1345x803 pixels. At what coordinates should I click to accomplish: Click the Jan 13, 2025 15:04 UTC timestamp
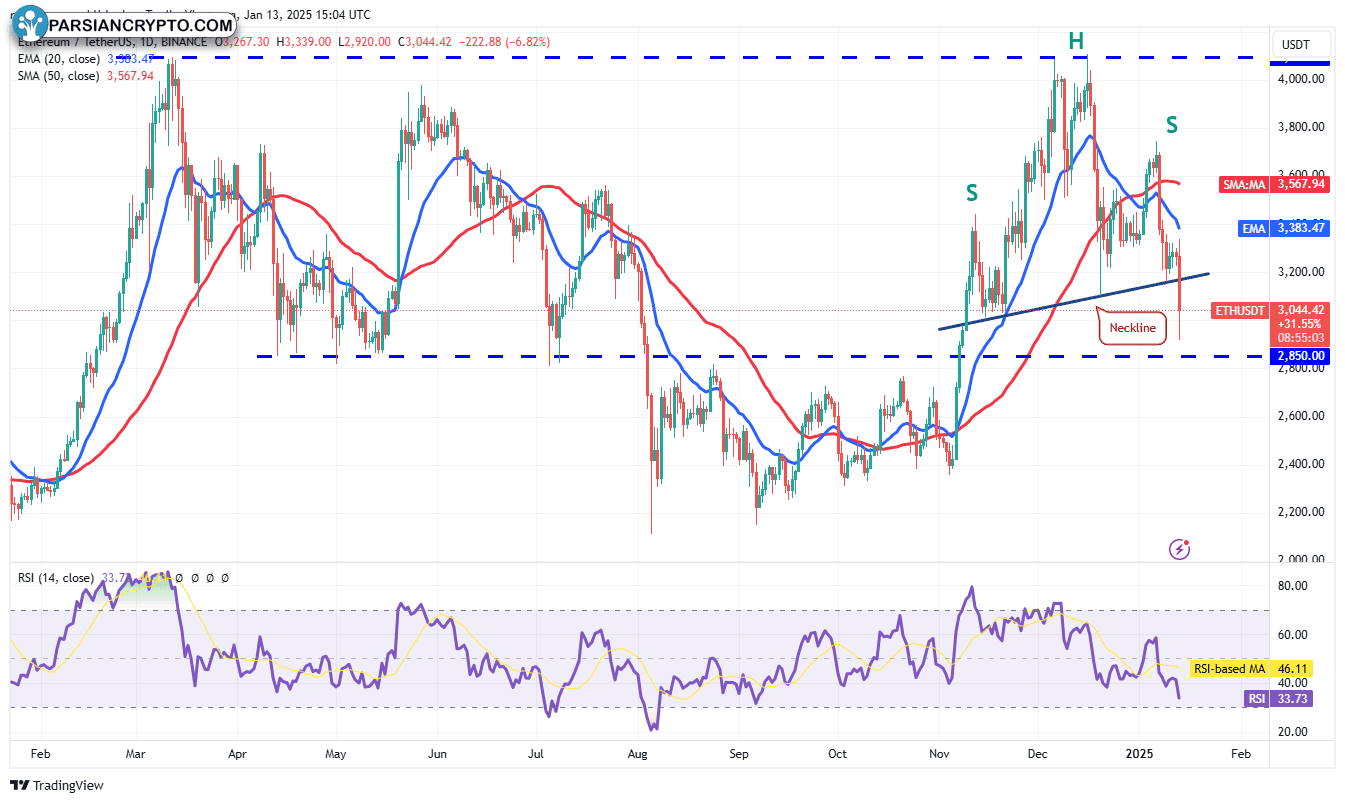coord(306,15)
